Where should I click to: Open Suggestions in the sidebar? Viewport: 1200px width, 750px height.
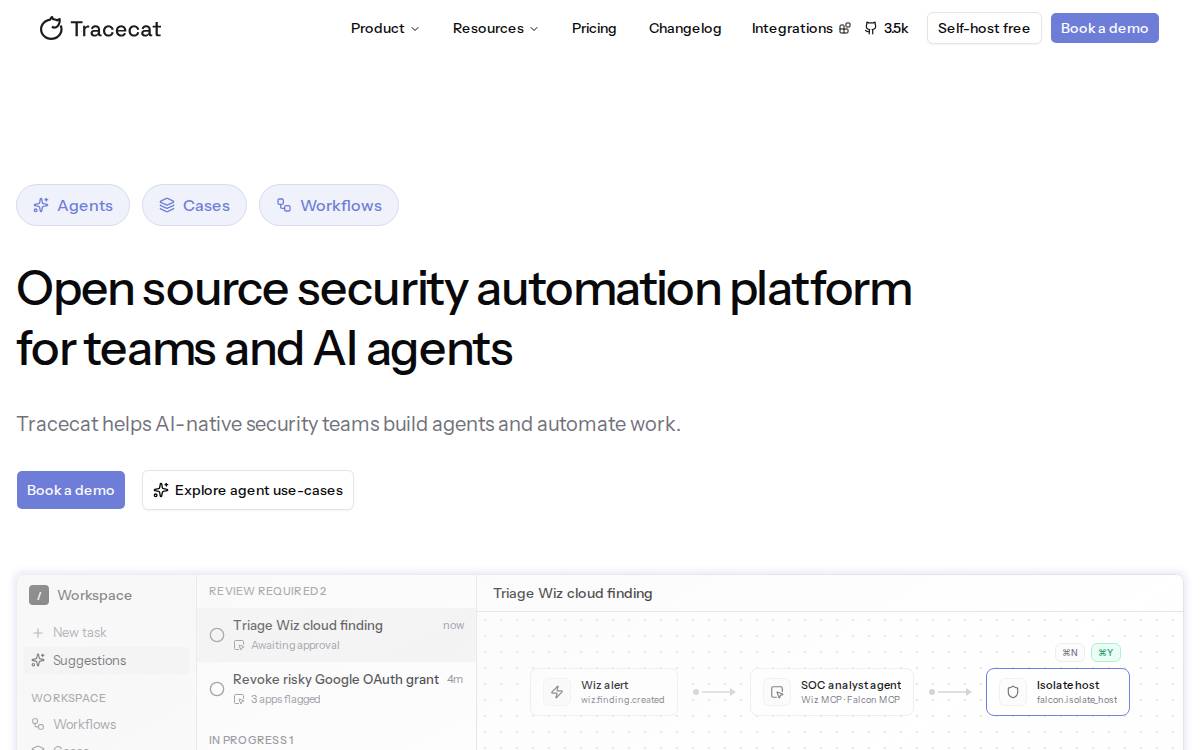coord(106,660)
